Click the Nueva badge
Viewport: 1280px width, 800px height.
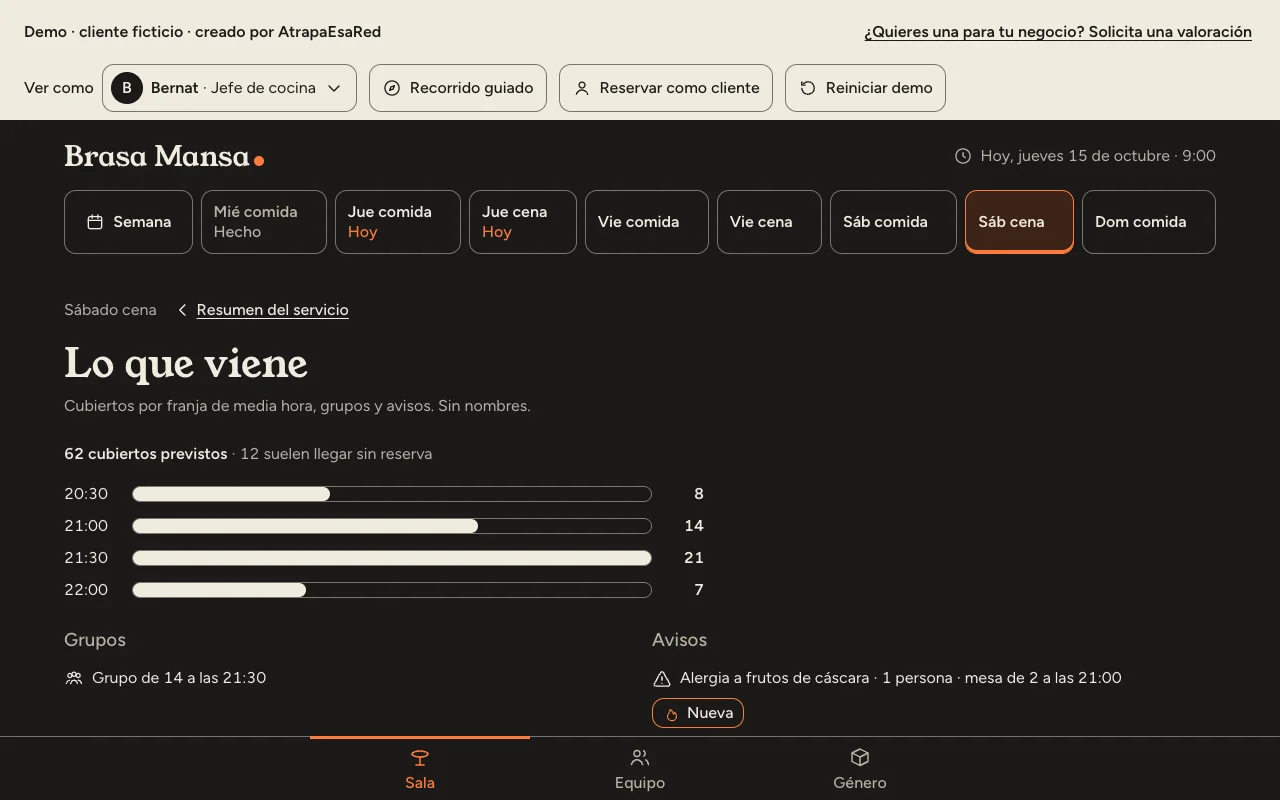tap(698, 713)
